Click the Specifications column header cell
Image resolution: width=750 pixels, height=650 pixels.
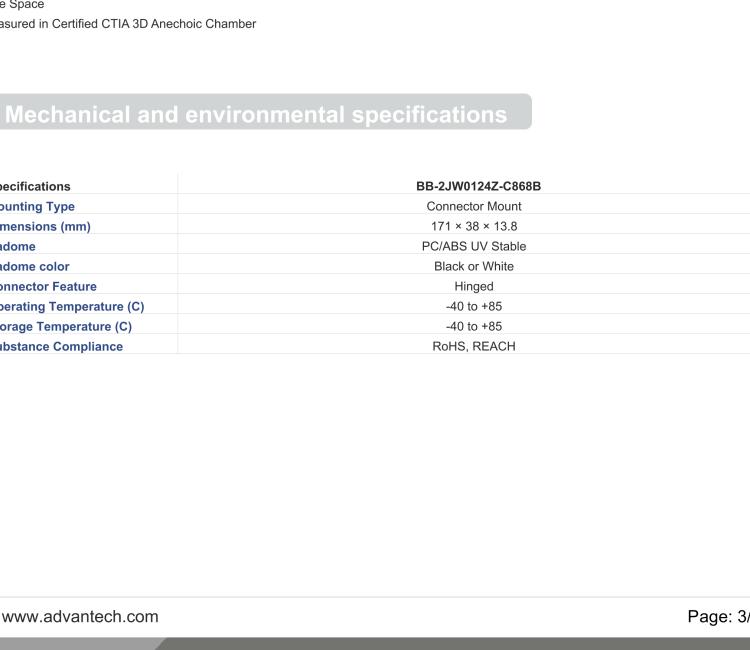pos(36,186)
